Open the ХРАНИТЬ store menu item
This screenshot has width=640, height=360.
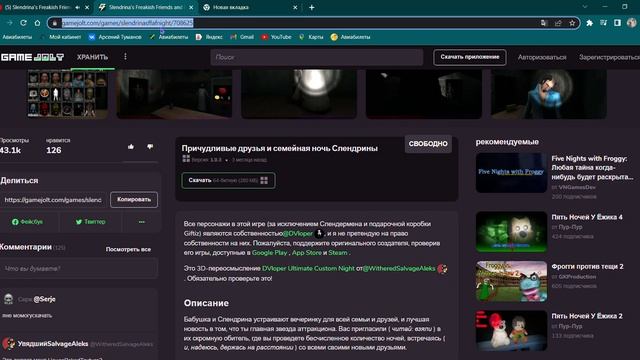[x=93, y=57]
